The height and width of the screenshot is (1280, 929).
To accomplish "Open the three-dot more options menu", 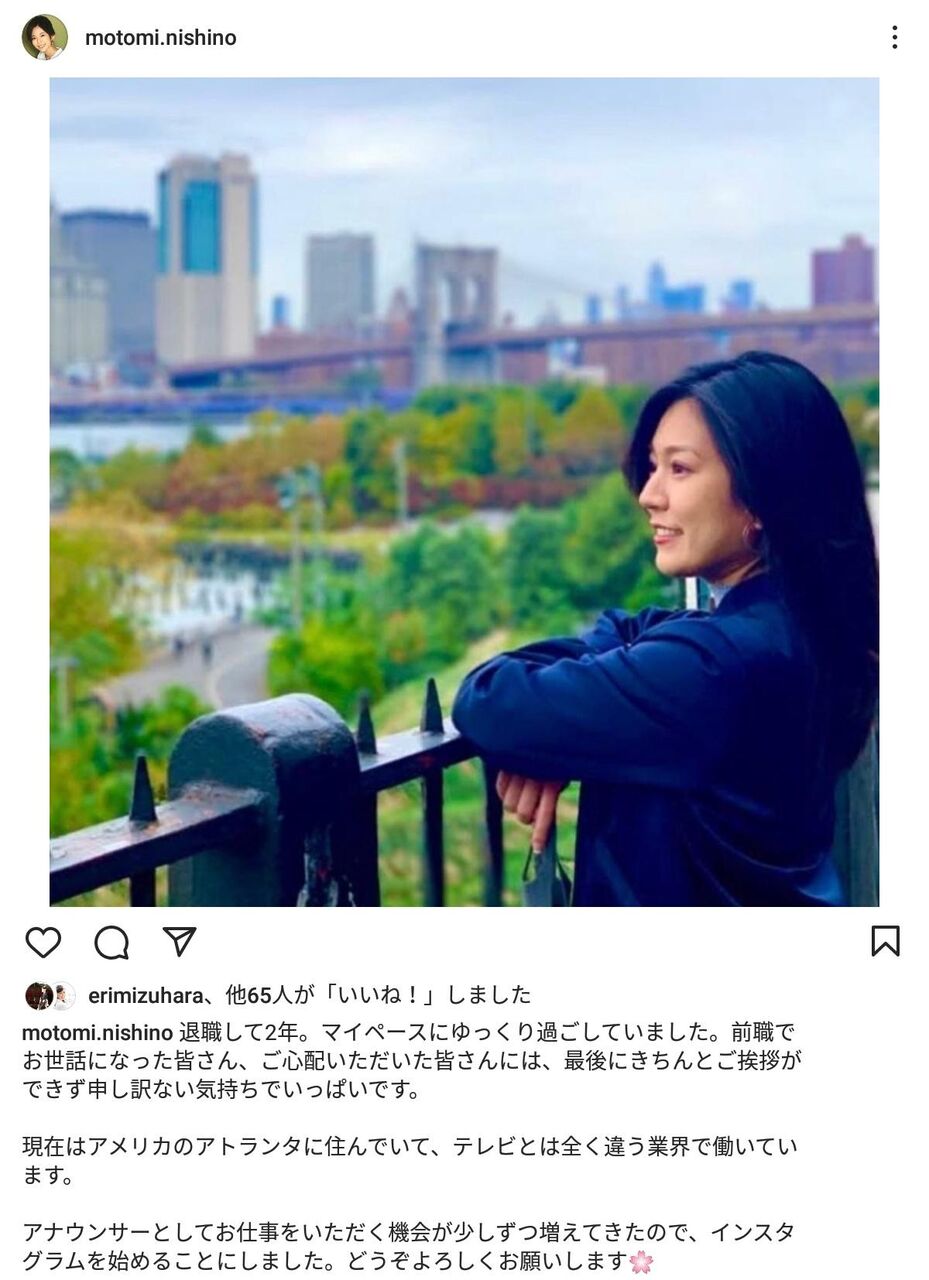I will click(x=894, y=38).
